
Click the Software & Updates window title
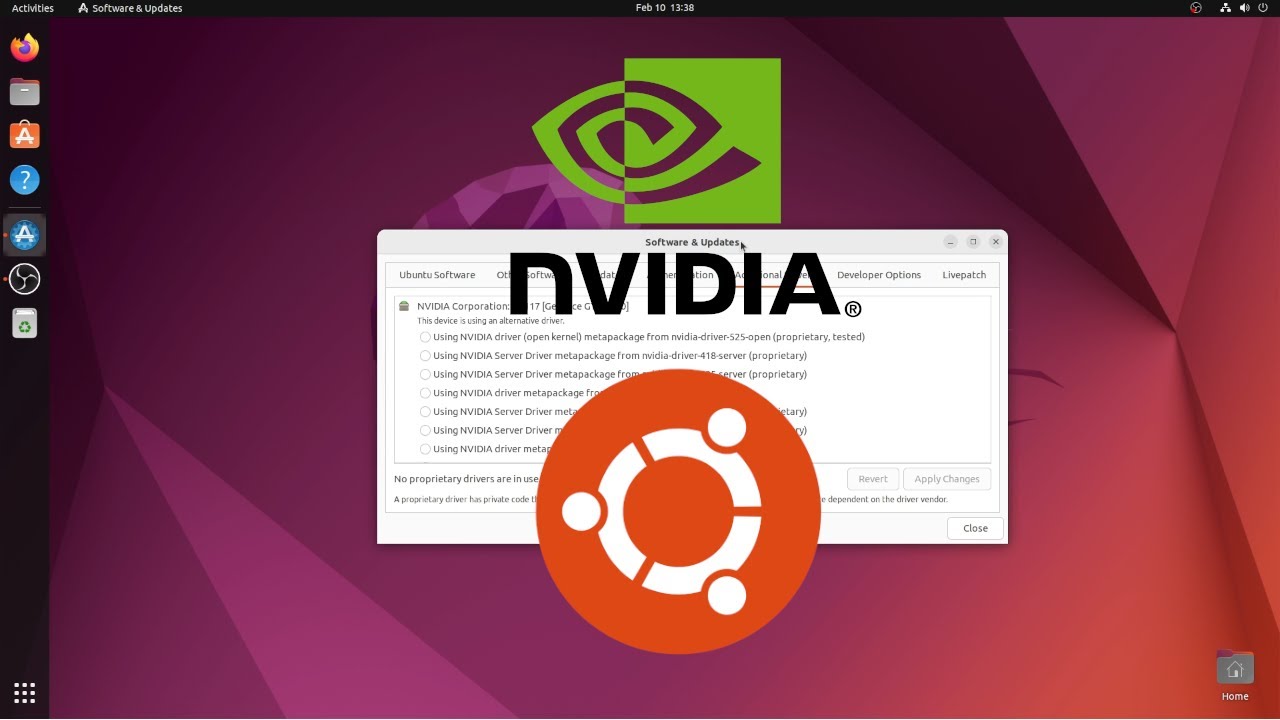[692, 242]
